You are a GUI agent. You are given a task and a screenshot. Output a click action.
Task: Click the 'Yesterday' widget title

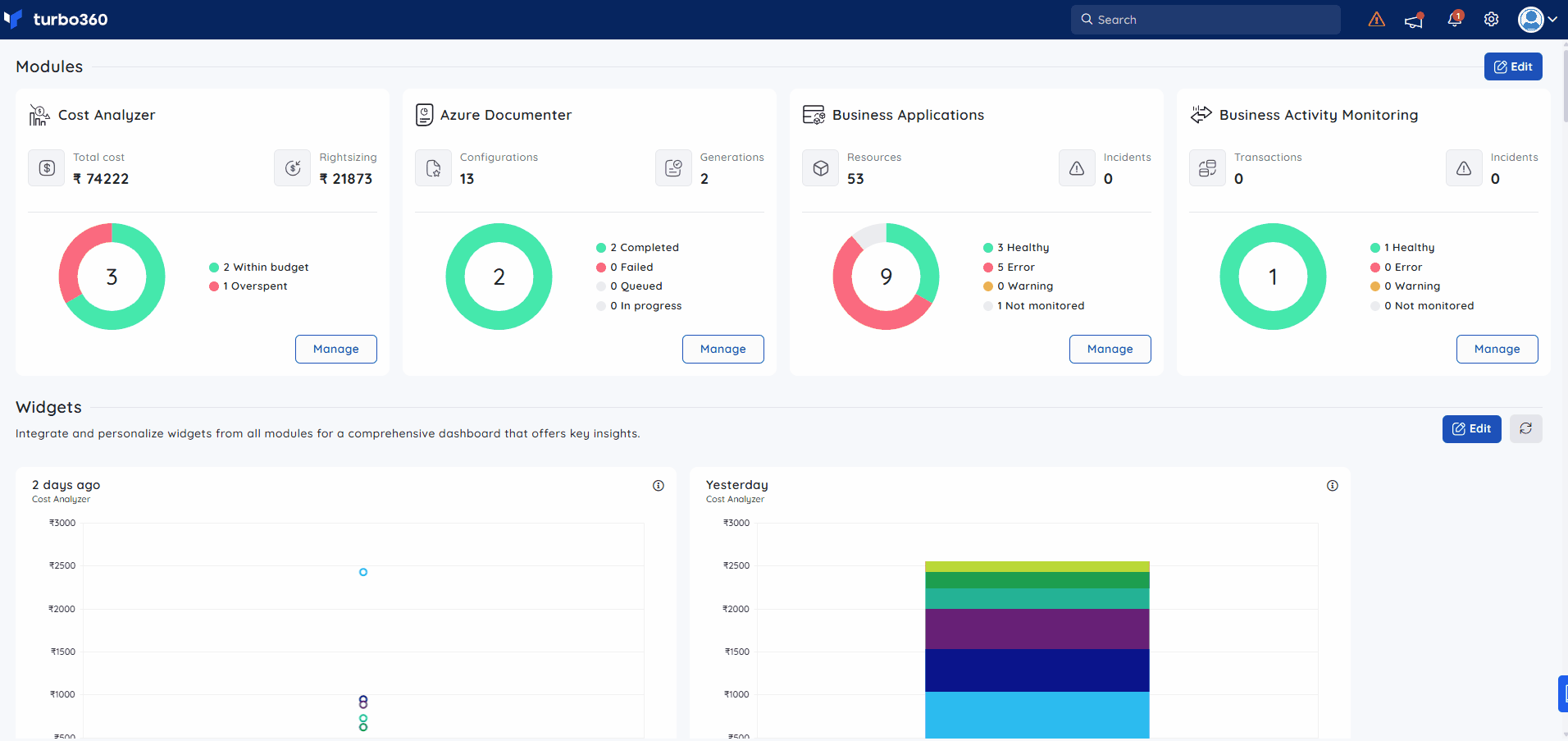737,485
